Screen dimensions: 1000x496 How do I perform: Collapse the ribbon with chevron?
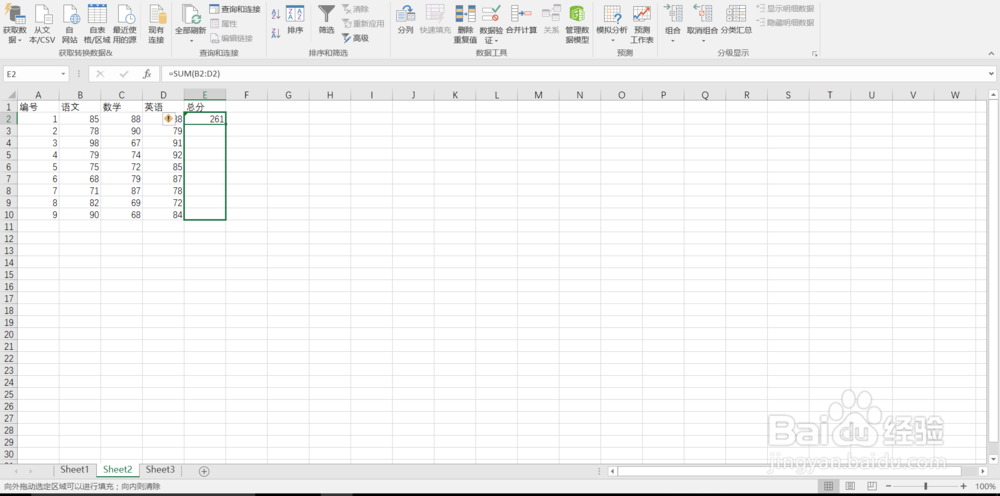point(992,54)
